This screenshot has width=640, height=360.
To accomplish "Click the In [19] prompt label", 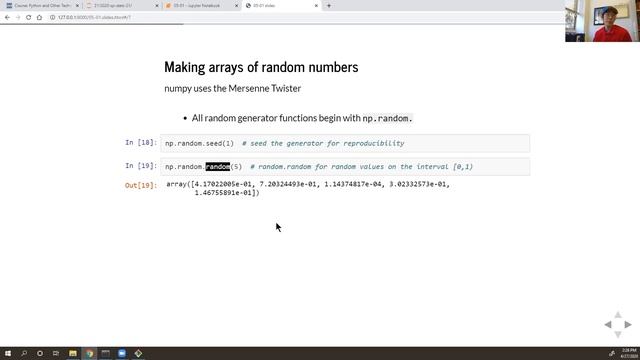I will pos(141,166).
